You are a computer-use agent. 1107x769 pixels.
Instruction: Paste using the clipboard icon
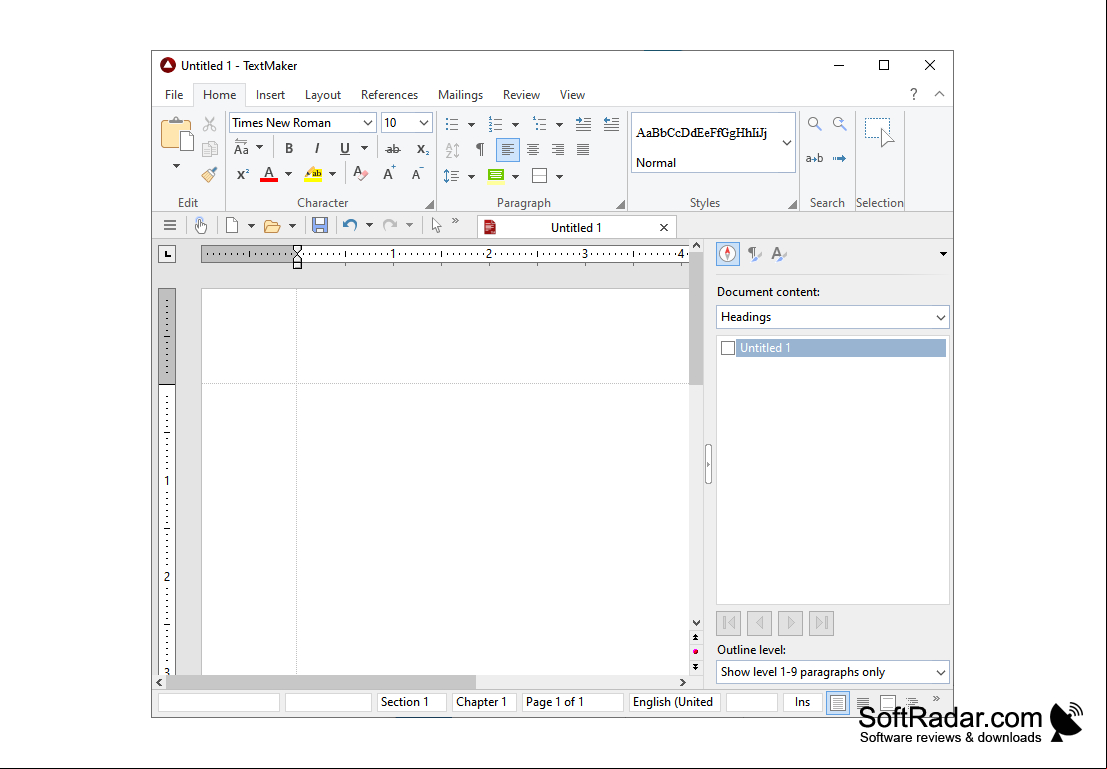click(176, 134)
